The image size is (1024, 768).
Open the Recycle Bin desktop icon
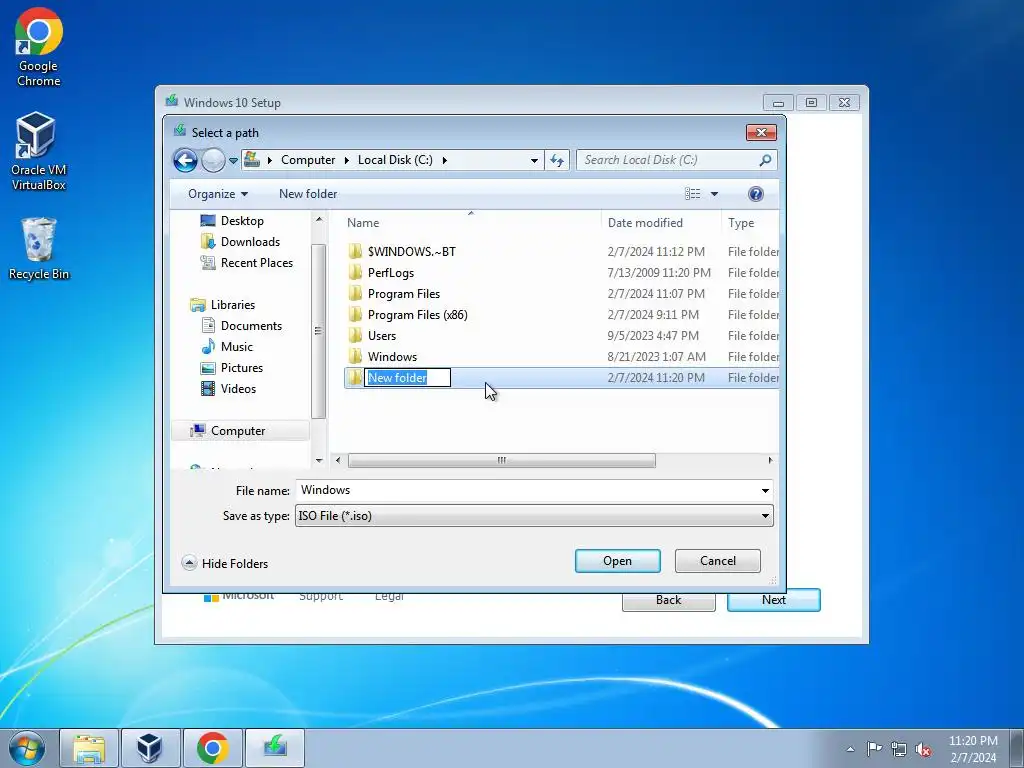click(x=39, y=249)
